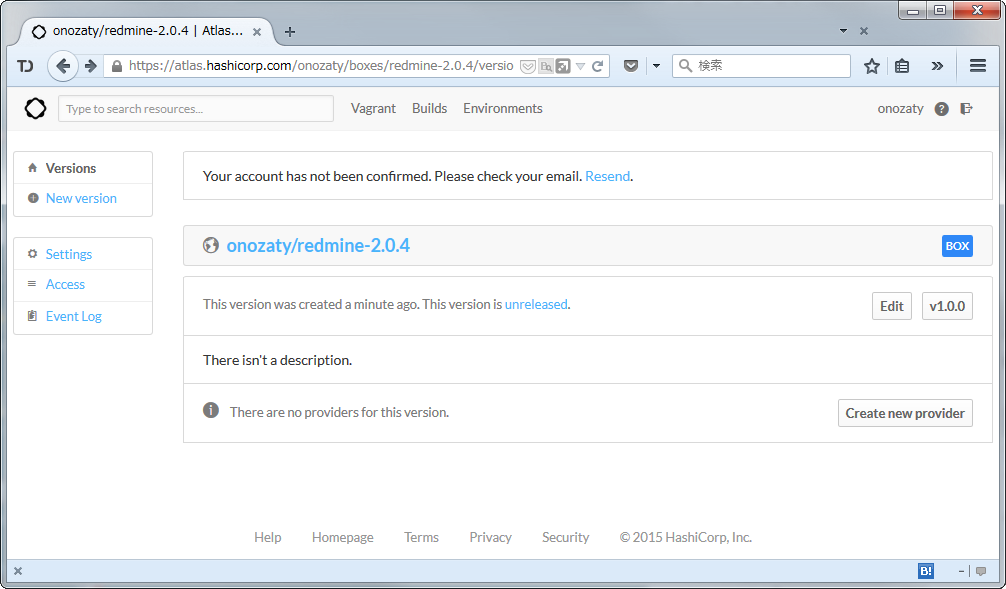Close the tab bar with the x icon
The image size is (1006, 589).
(x=864, y=31)
